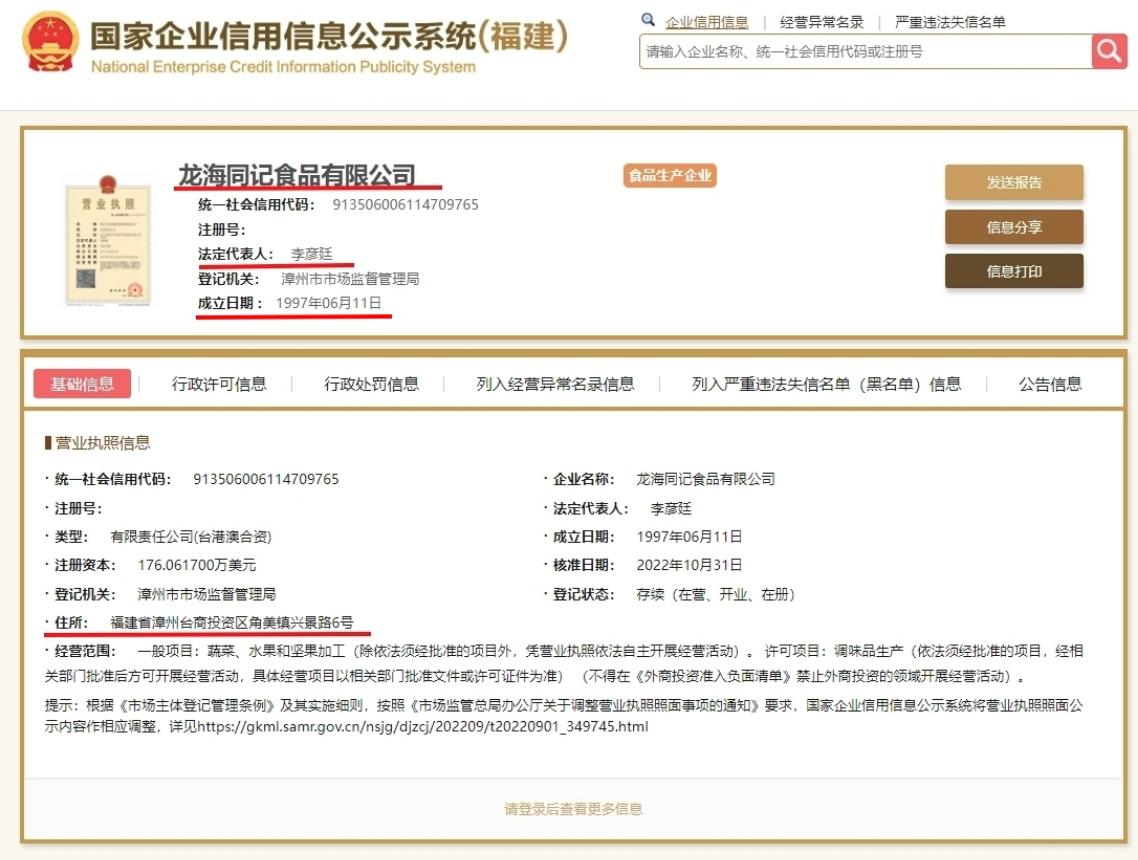This screenshot has width=1138, height=860.
Task: Click the 食品生产企业 orange tag
Action: (x=669, y=176)
